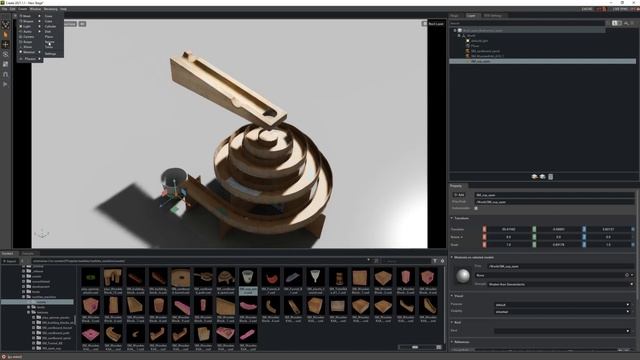Screen dimensions: 640x360
Task: Choose Cylinder from the Mesh submenu
Action: (51, 26)
